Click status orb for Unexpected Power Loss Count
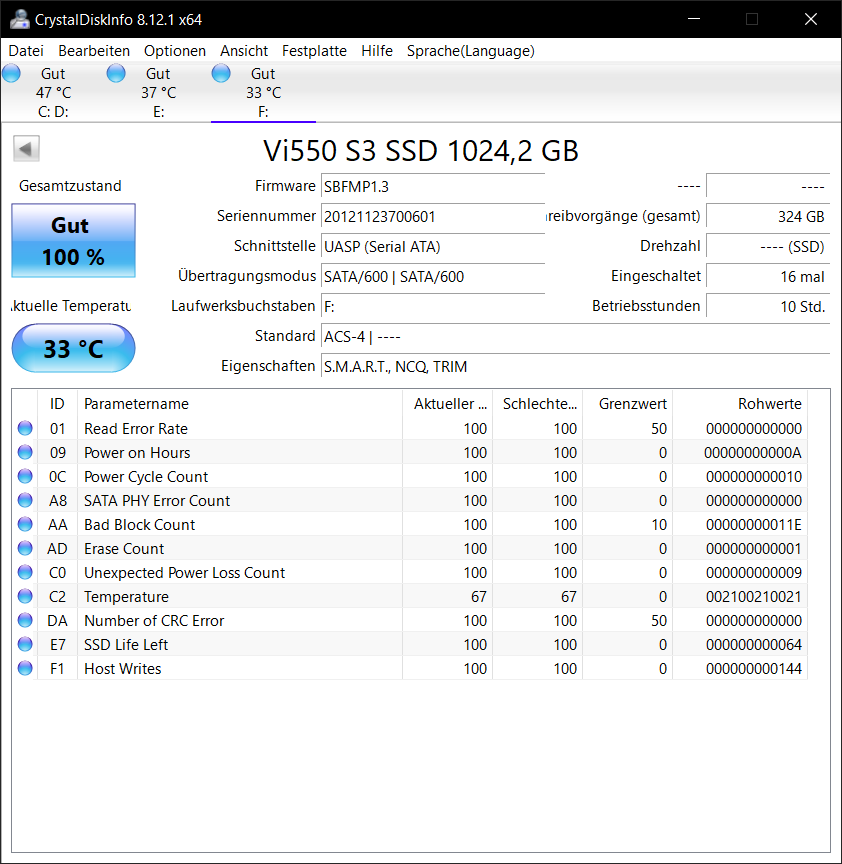The image size is (842, 864). click(x=25, y=573)
